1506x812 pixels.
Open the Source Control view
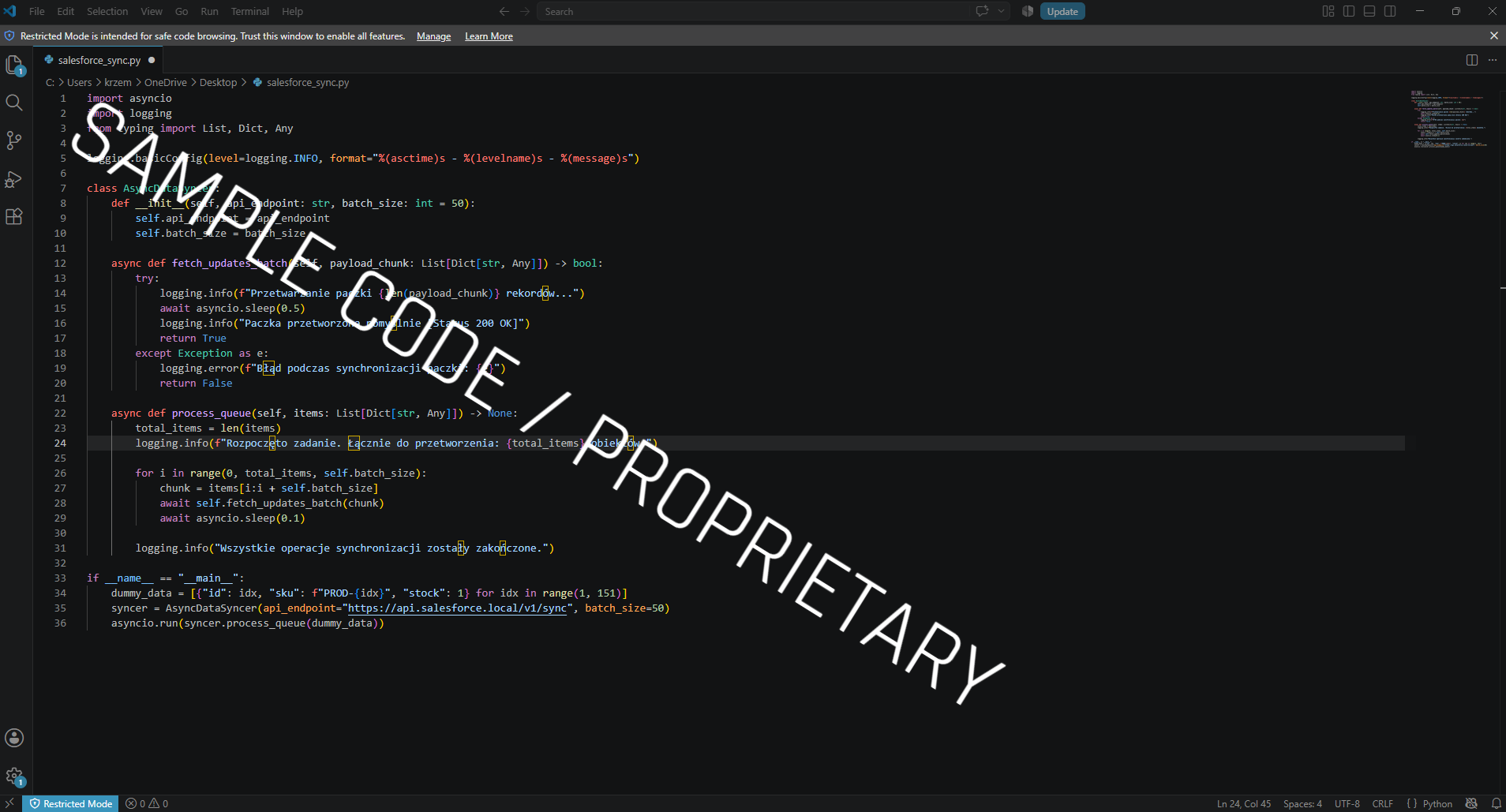[x=14, y=140]
